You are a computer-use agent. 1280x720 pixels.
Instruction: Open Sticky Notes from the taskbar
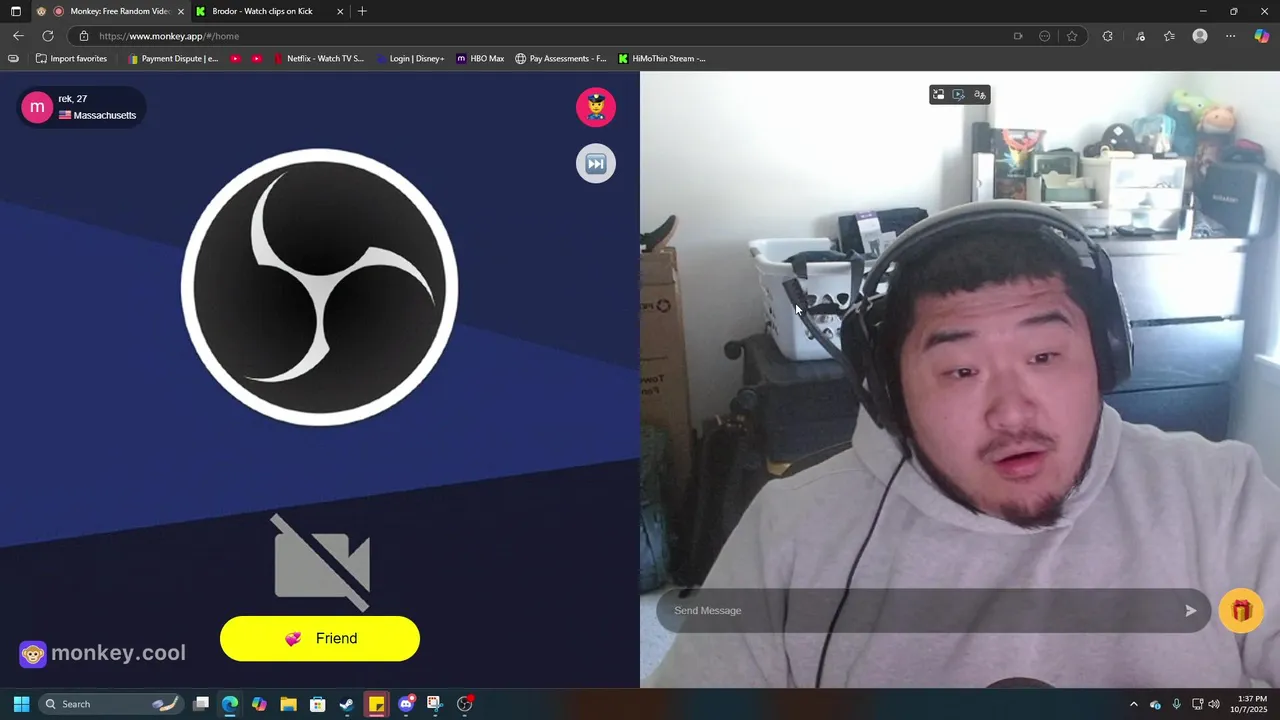pyautogui.click(x=376, y=704)
